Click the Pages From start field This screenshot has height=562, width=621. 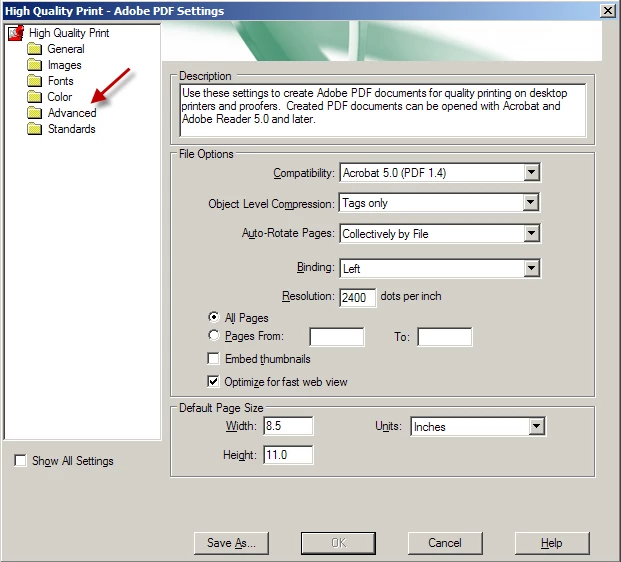coord(337,337)
